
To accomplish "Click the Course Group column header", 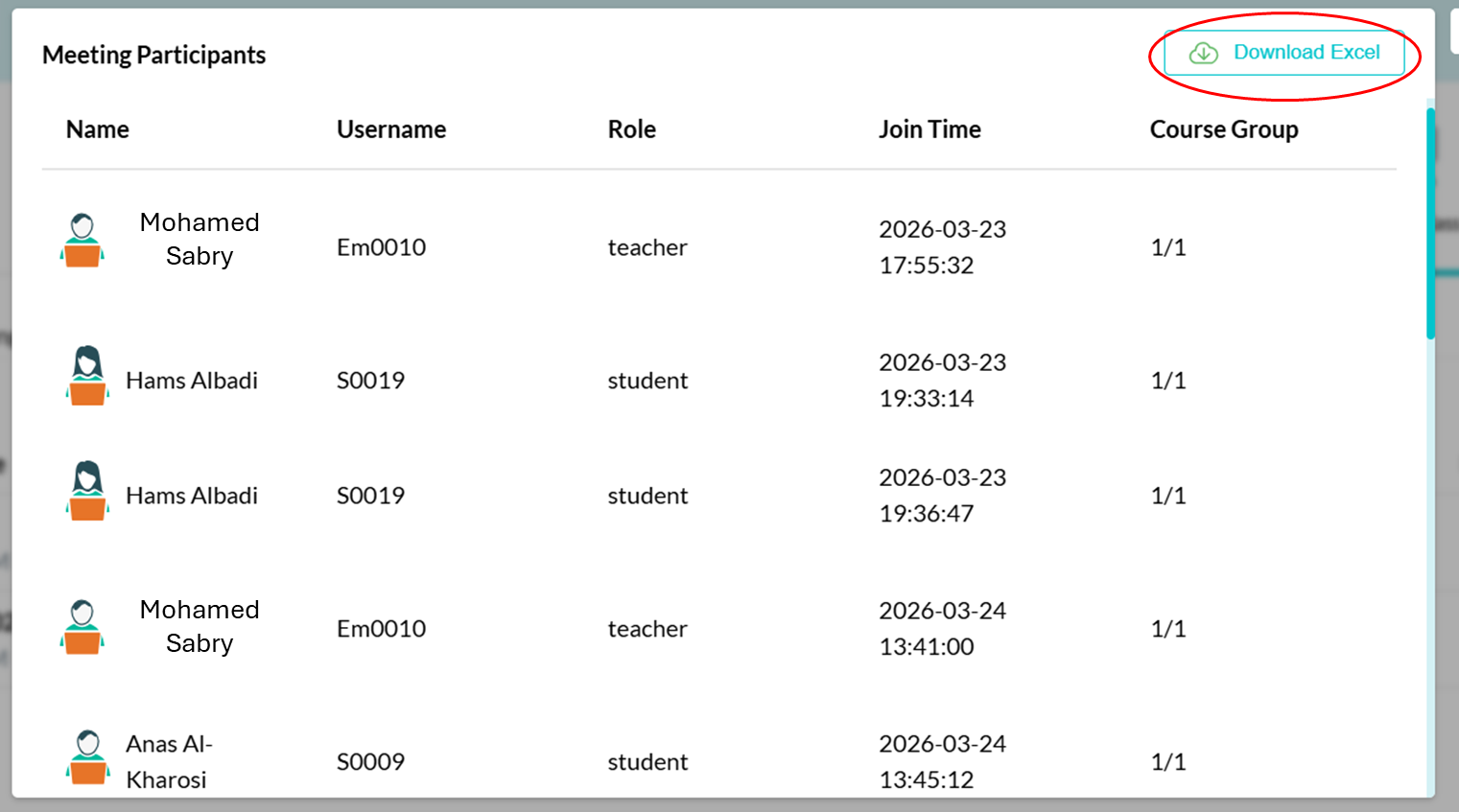I will [x=1224, y=129].
